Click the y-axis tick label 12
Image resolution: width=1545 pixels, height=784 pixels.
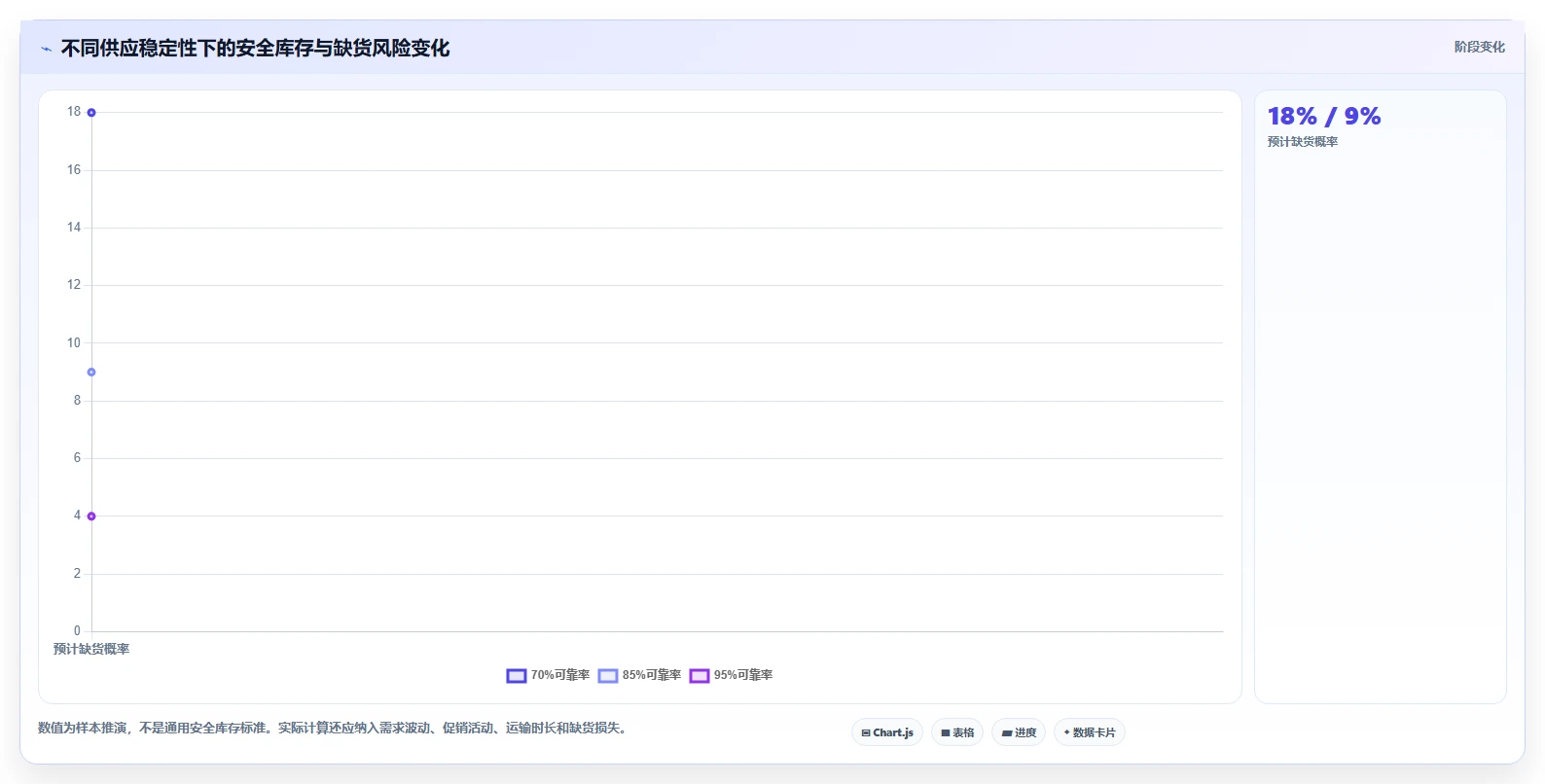click(x=74, y=284)
